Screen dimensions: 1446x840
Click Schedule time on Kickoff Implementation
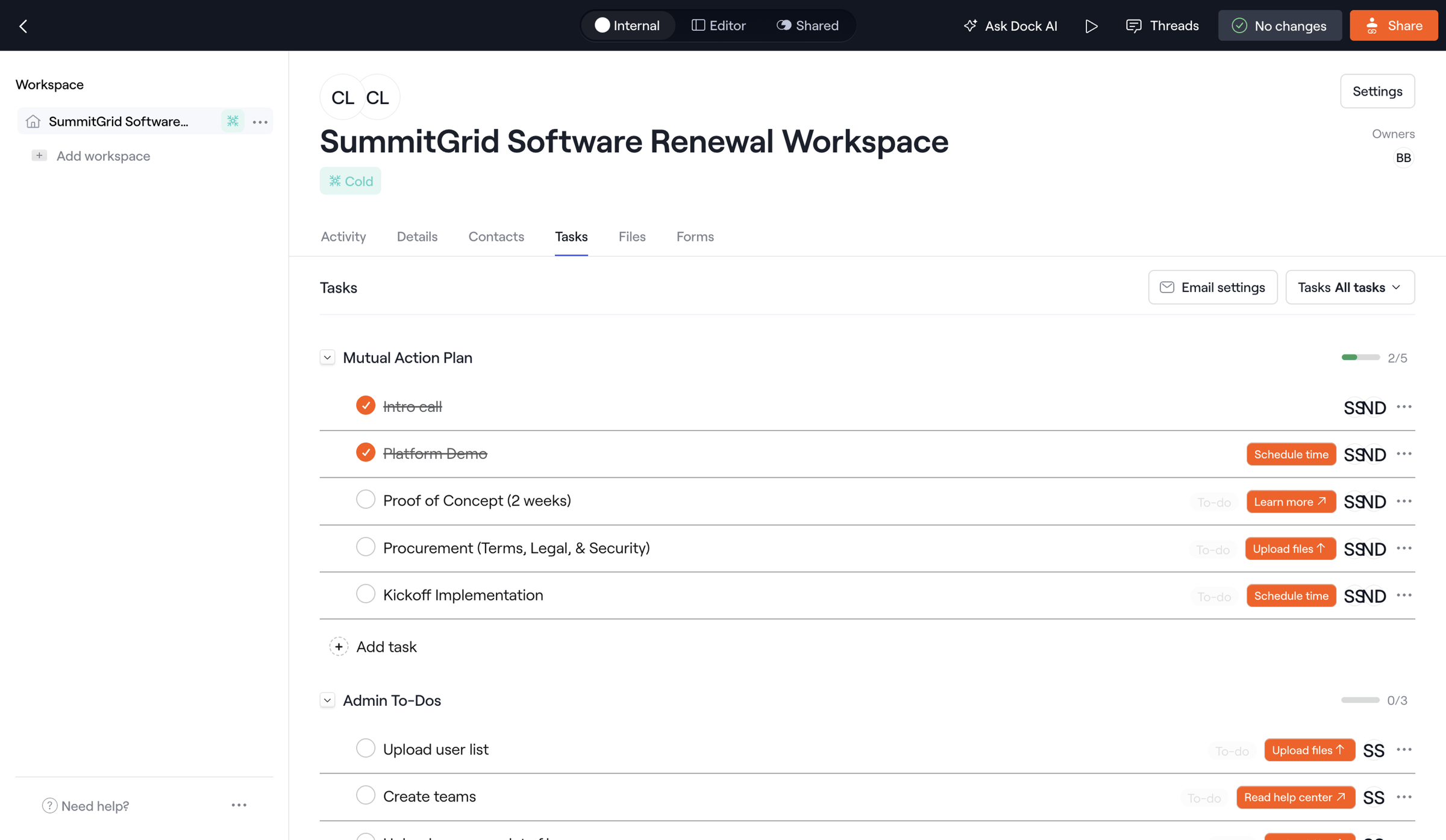[1291, 596]
